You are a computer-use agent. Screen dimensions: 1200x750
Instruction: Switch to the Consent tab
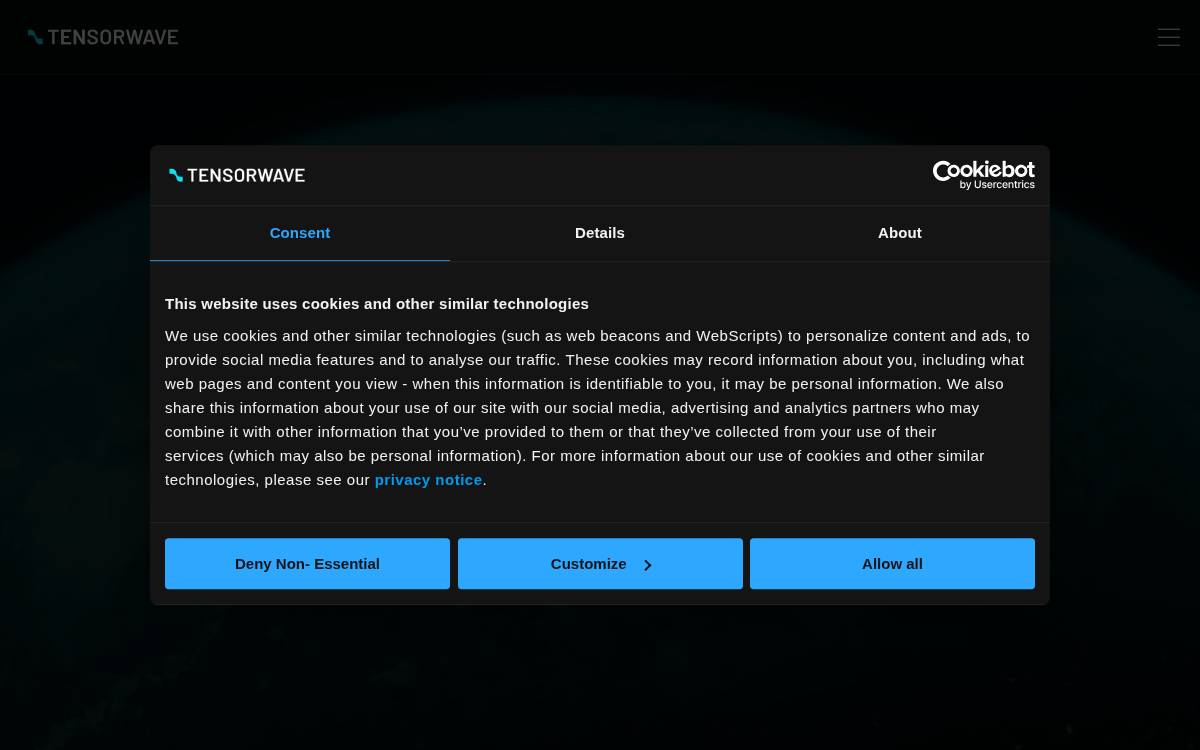[x=300, y=233]
